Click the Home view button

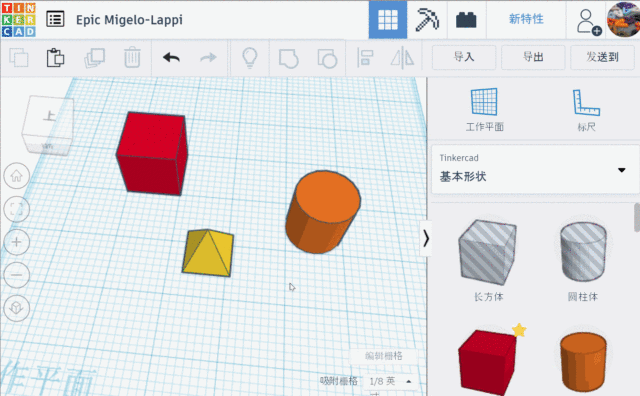click(16, 176)
